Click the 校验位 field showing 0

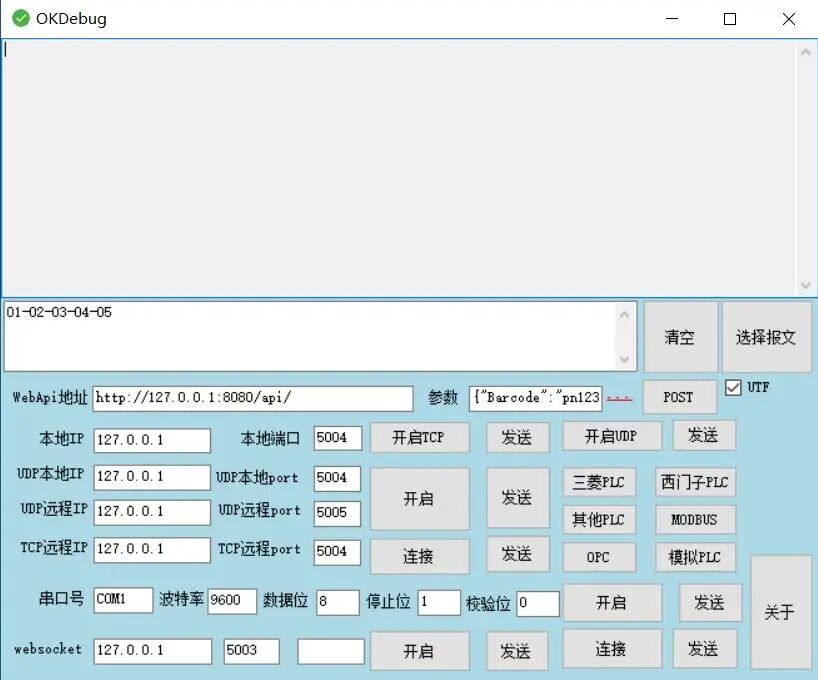pos(538,604)
